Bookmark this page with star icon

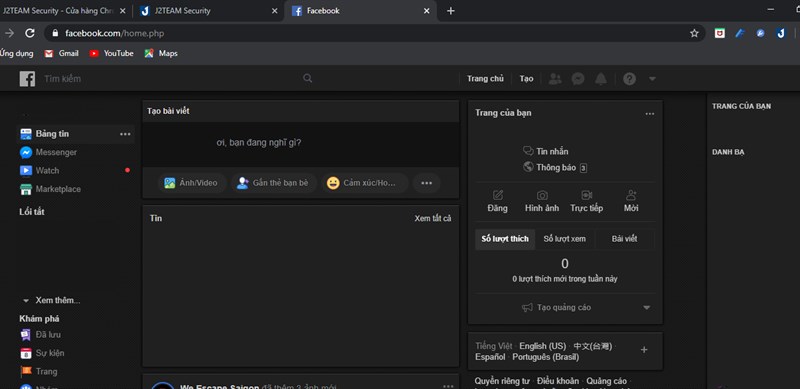[694, 33]
